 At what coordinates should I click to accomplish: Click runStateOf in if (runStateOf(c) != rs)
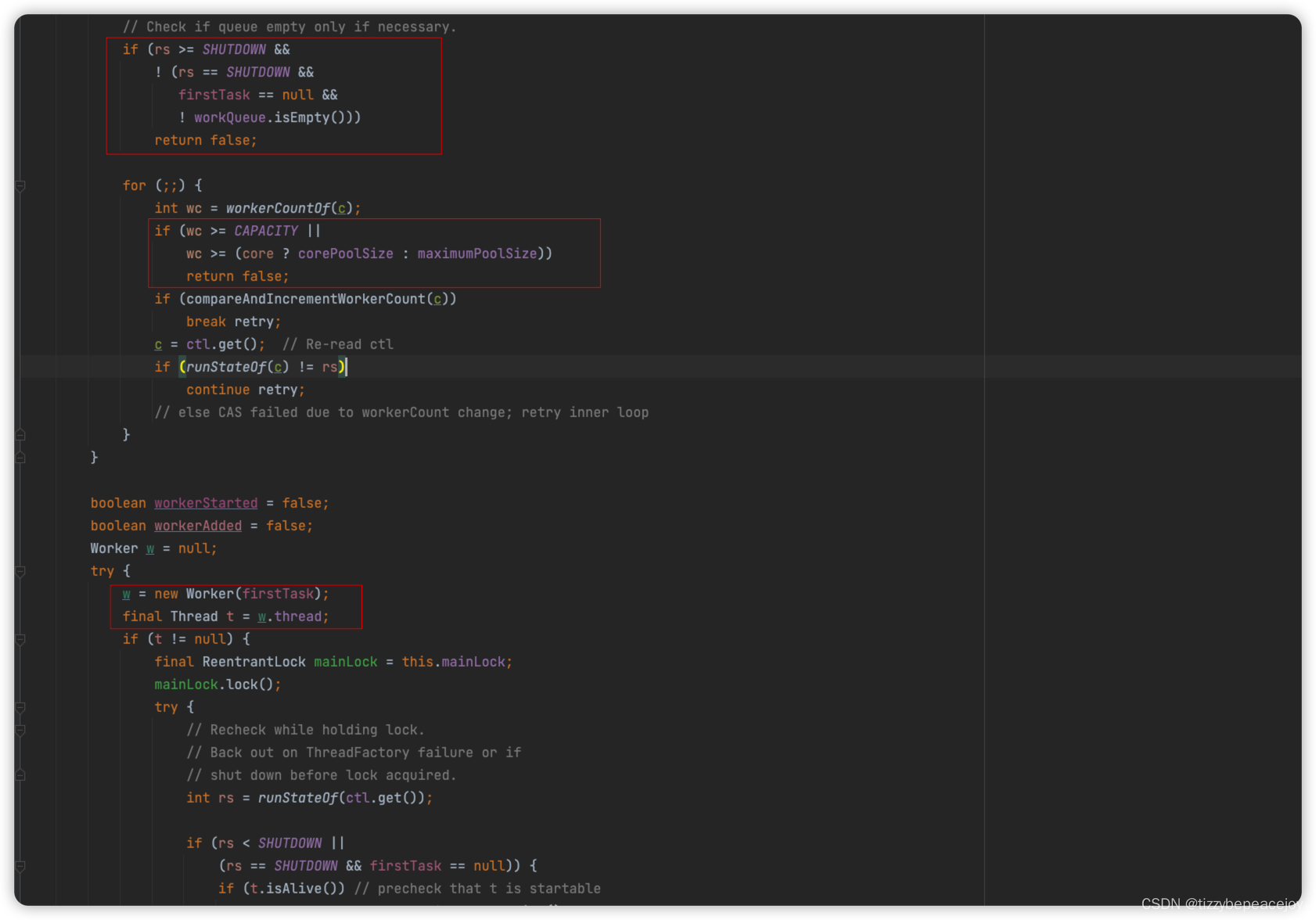coord(226,367)
